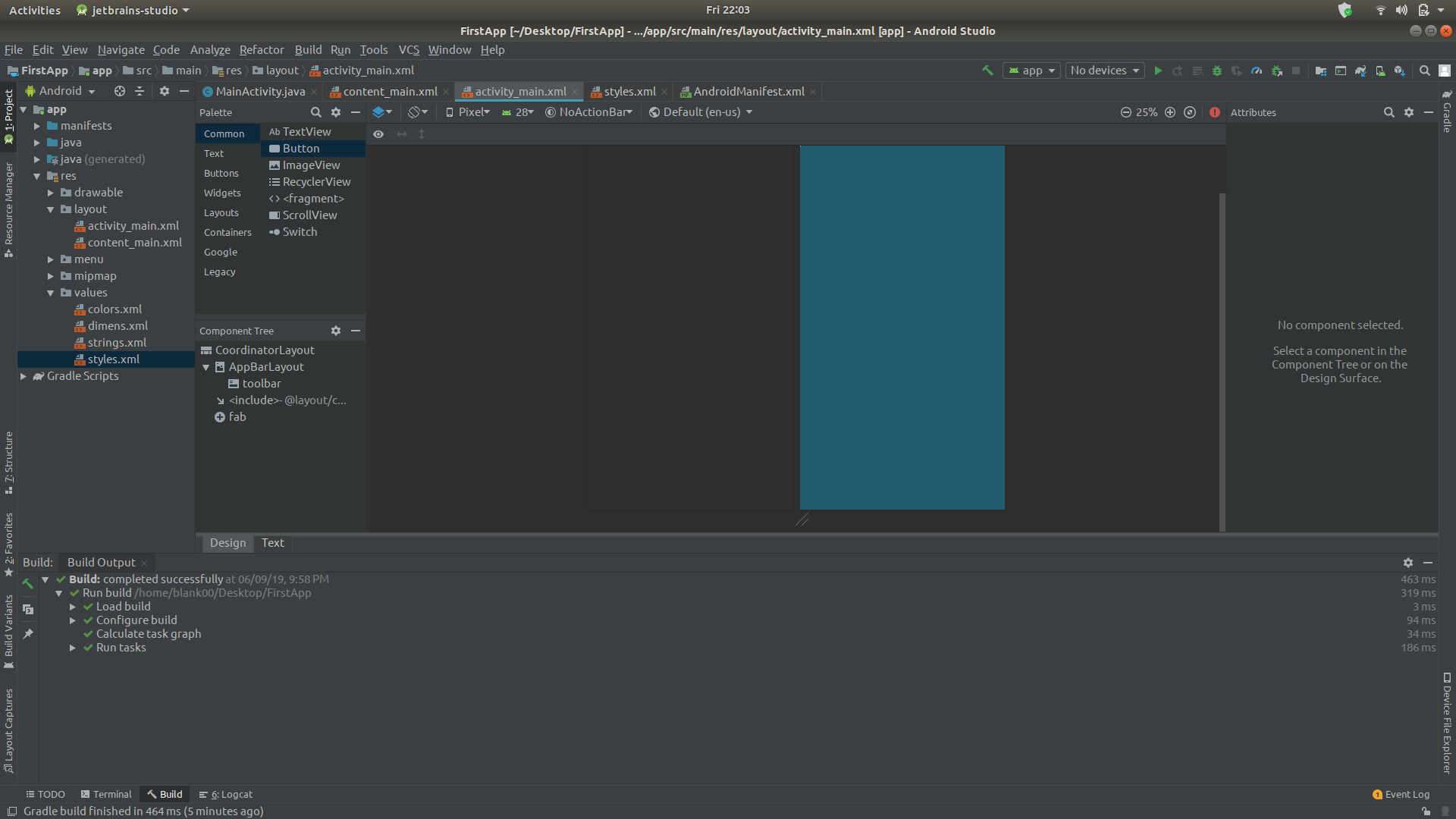
Task: Click the teal device preview surface
Action: (902, 328)
